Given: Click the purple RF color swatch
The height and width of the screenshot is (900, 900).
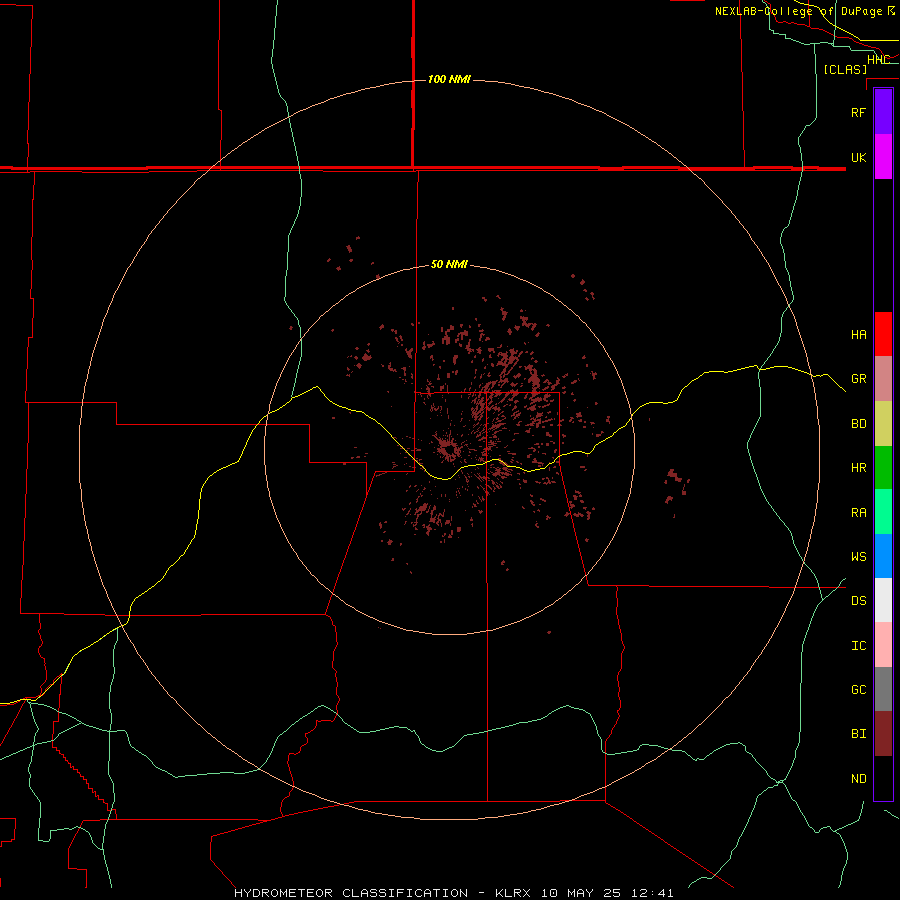Looking at the screenshot, I should (x=883, y=112).
